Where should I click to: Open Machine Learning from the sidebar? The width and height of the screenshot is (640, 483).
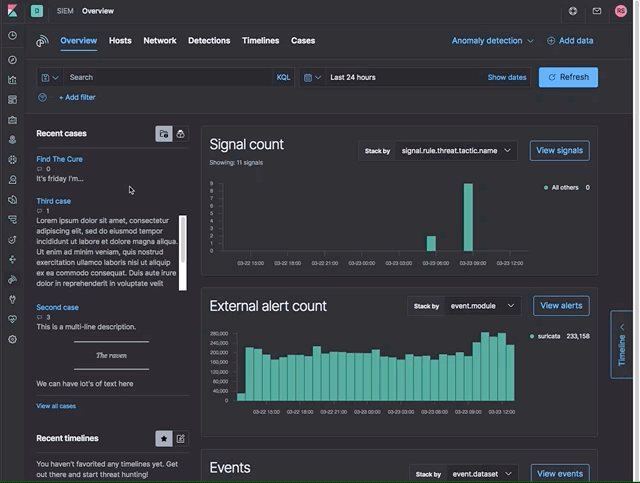(x=12, y=160)
